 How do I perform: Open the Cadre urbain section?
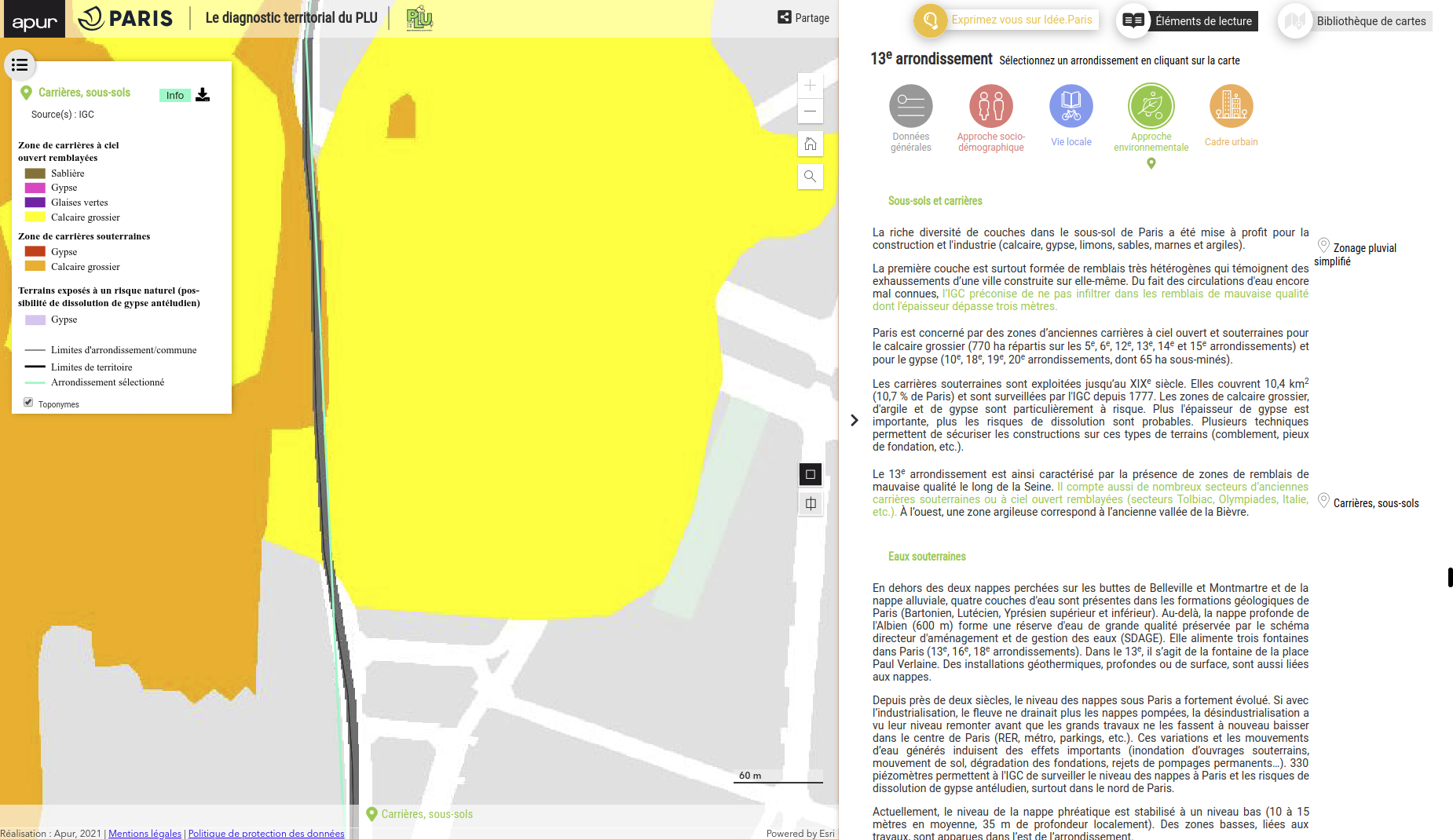(1231, 106)
